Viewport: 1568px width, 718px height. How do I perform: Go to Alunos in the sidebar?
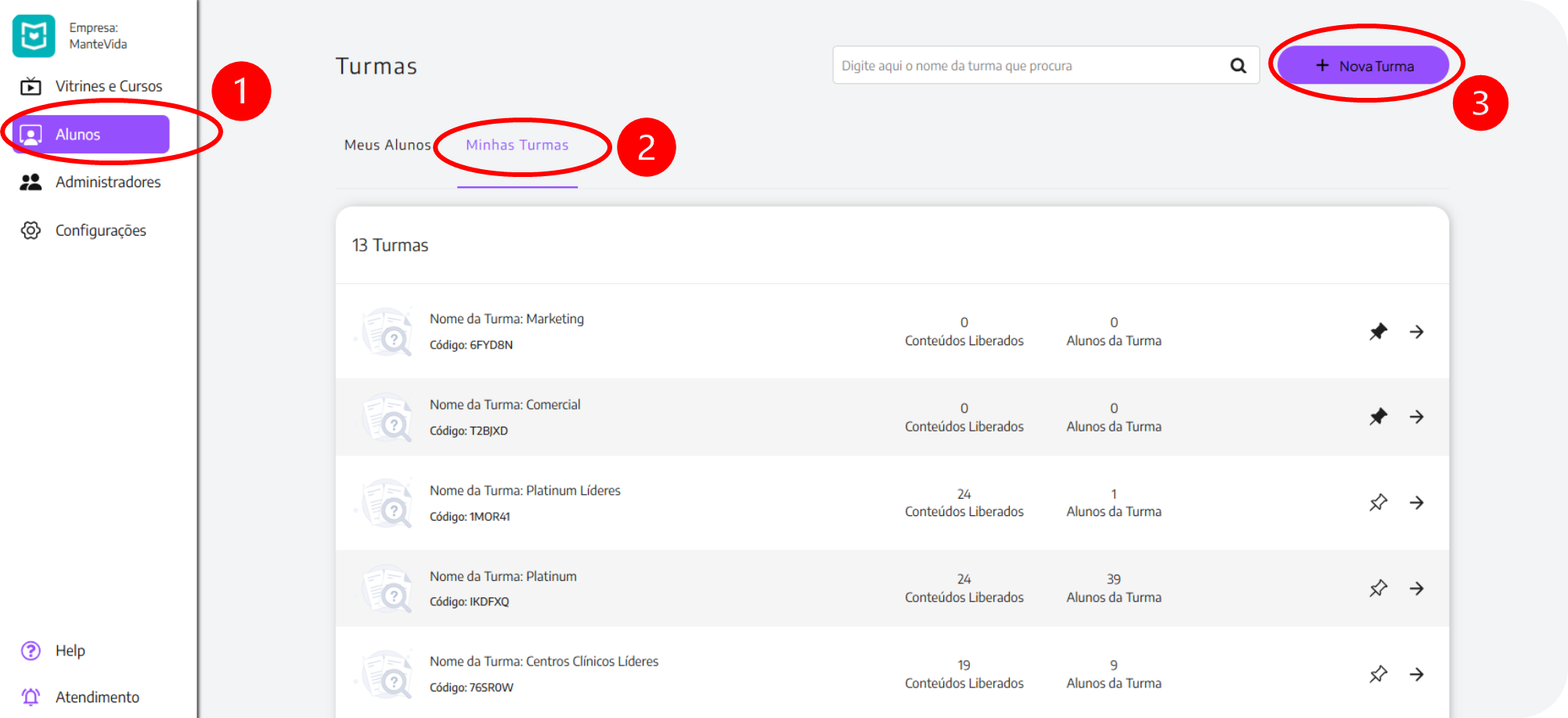coord(91,135)
